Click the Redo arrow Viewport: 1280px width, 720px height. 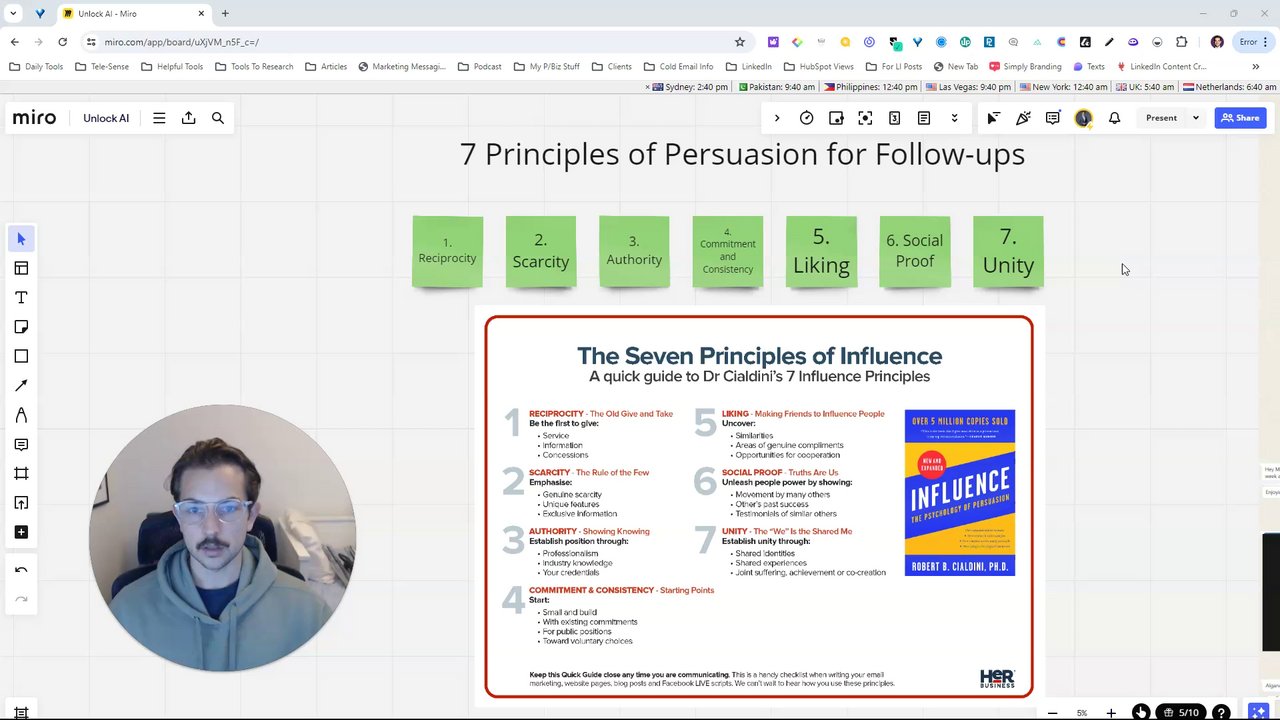(x=21, y=599)
